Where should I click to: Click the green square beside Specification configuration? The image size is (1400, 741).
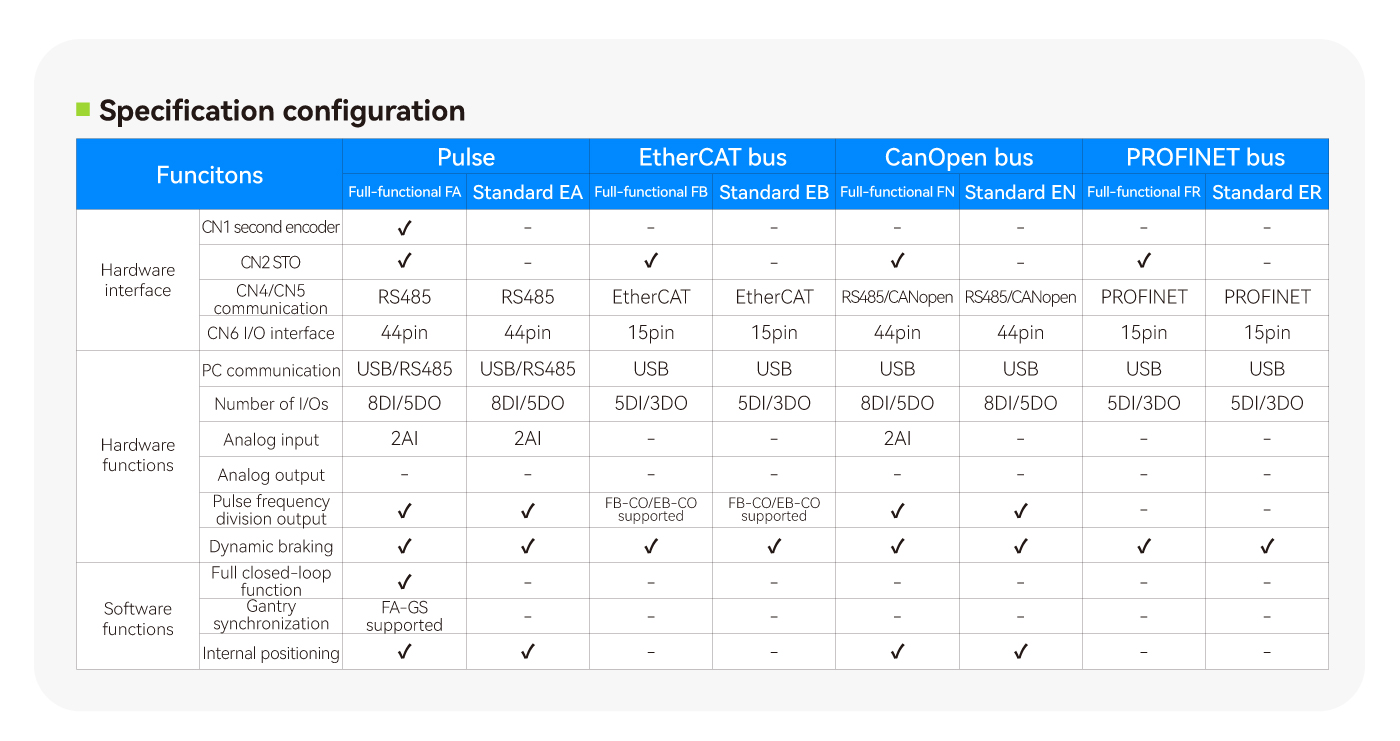pos(83,109)
